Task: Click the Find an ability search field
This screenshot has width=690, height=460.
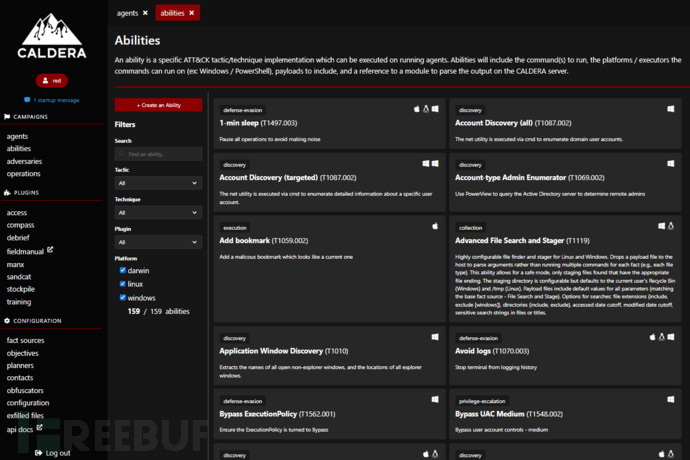Action: 160,154
